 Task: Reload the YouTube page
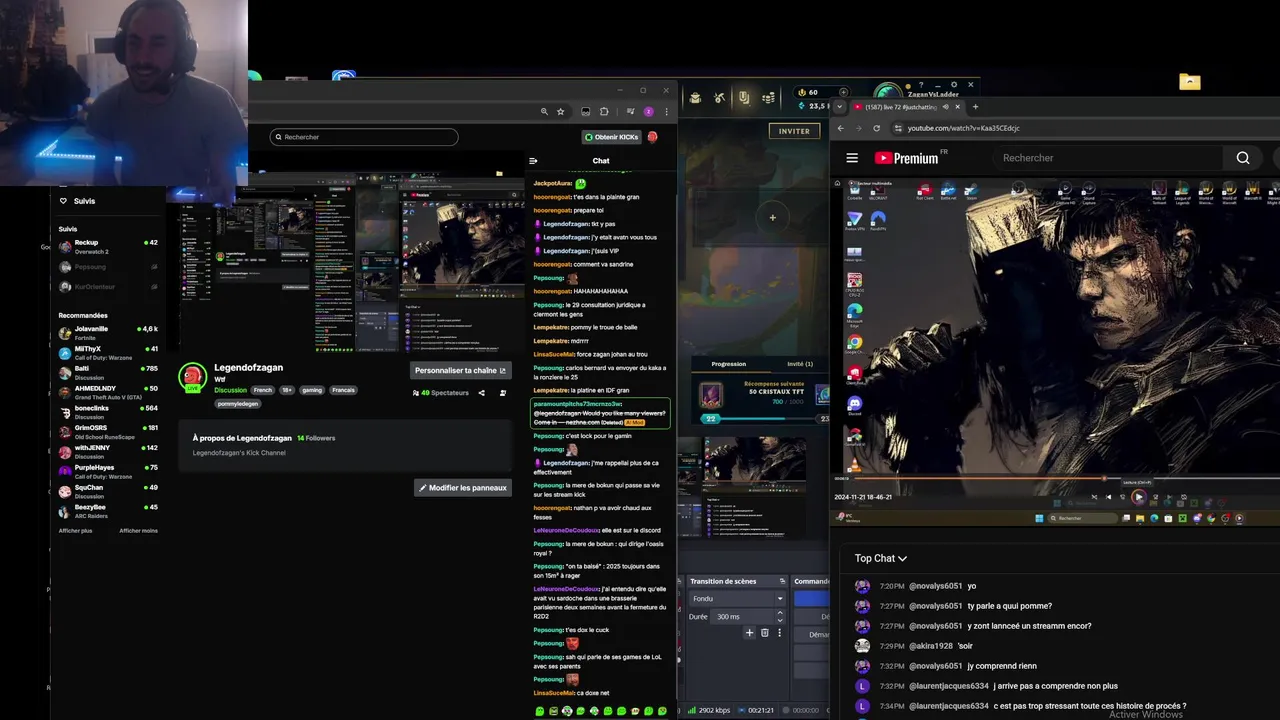click(876, 128)
